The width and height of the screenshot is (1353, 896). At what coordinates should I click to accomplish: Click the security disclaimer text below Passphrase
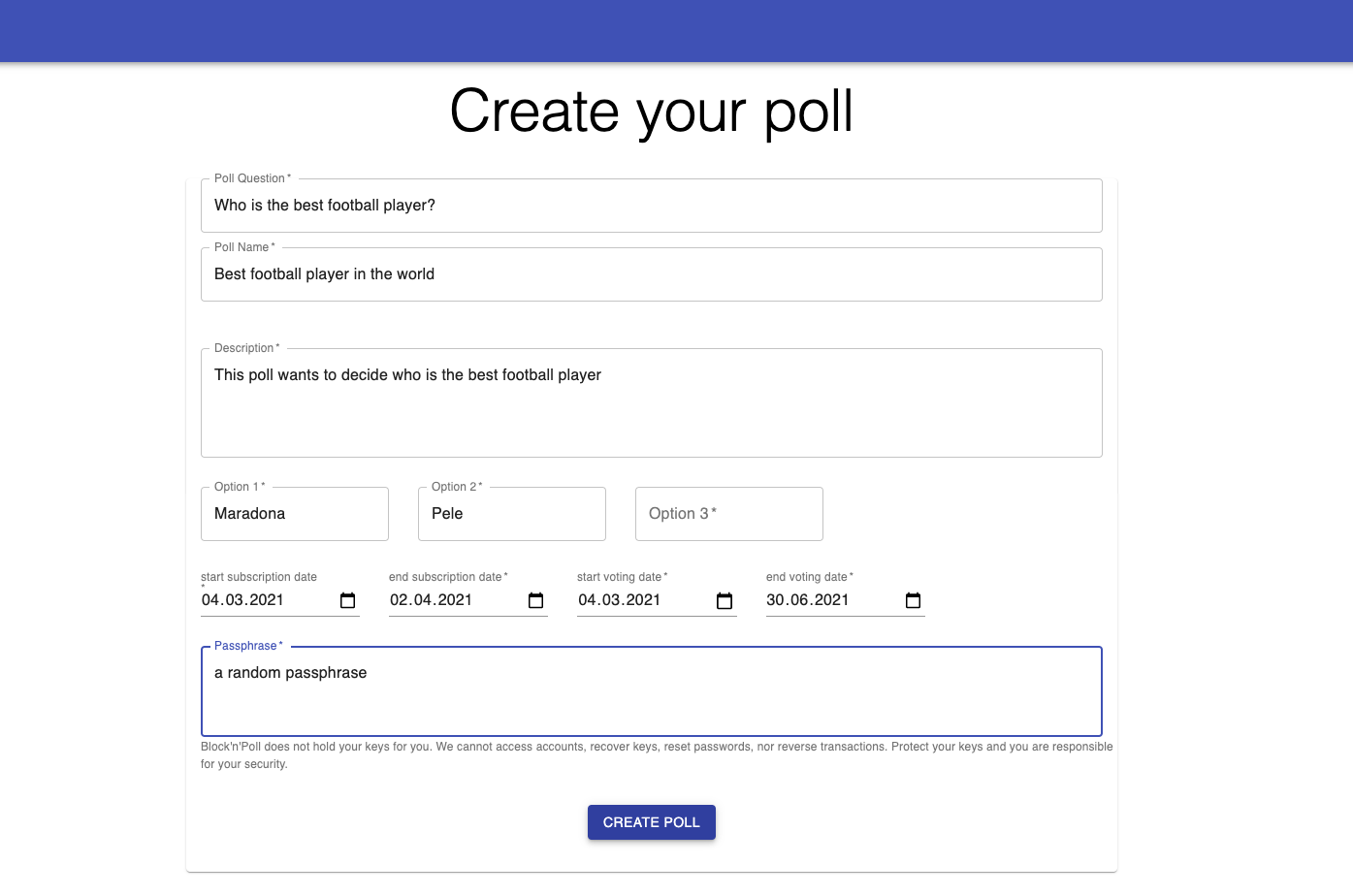click(x=657, y=754)
